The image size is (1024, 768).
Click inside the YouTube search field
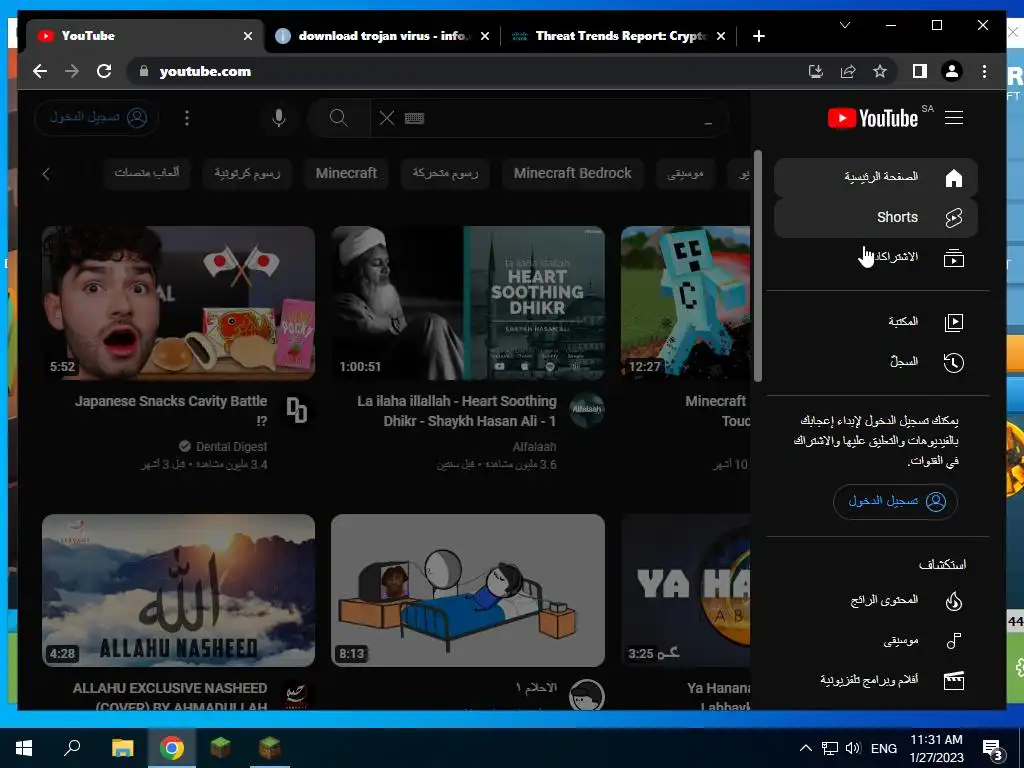549,118
